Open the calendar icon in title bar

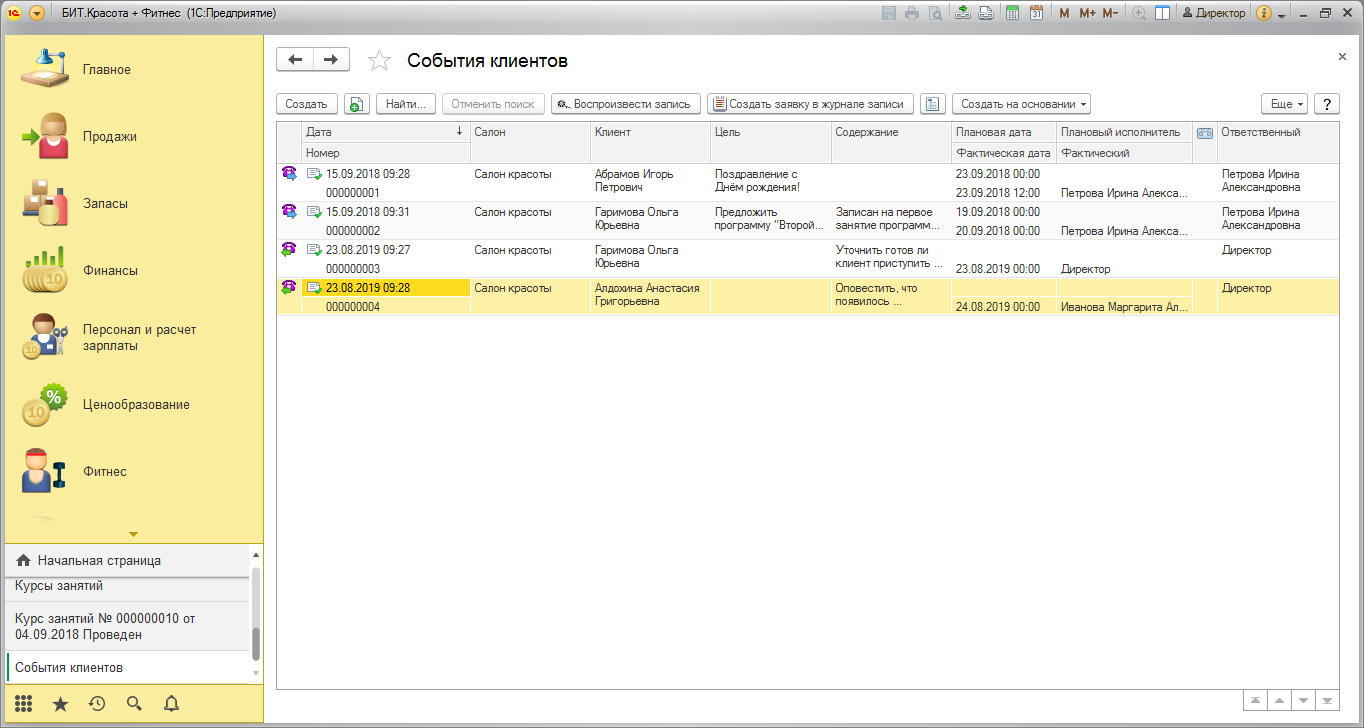pyautogui.click(x=1036, y=13)
